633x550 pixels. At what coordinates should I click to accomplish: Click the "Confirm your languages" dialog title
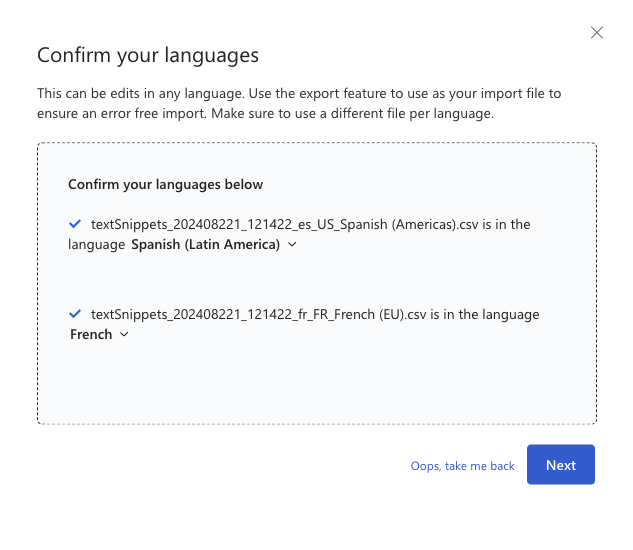(x=148, y=55)
